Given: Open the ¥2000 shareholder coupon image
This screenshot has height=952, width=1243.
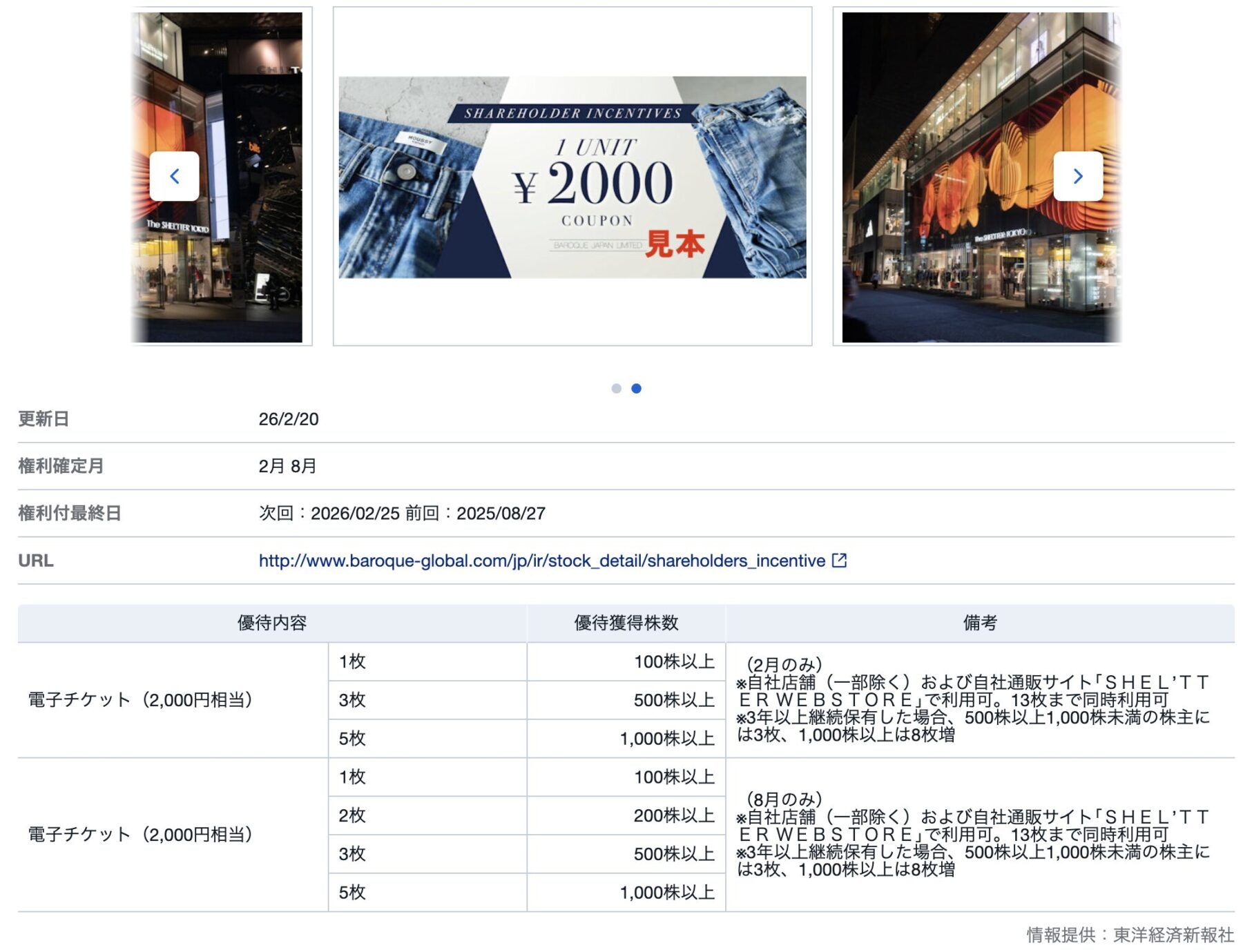Looking at the screenshot, I should point(572,177).
